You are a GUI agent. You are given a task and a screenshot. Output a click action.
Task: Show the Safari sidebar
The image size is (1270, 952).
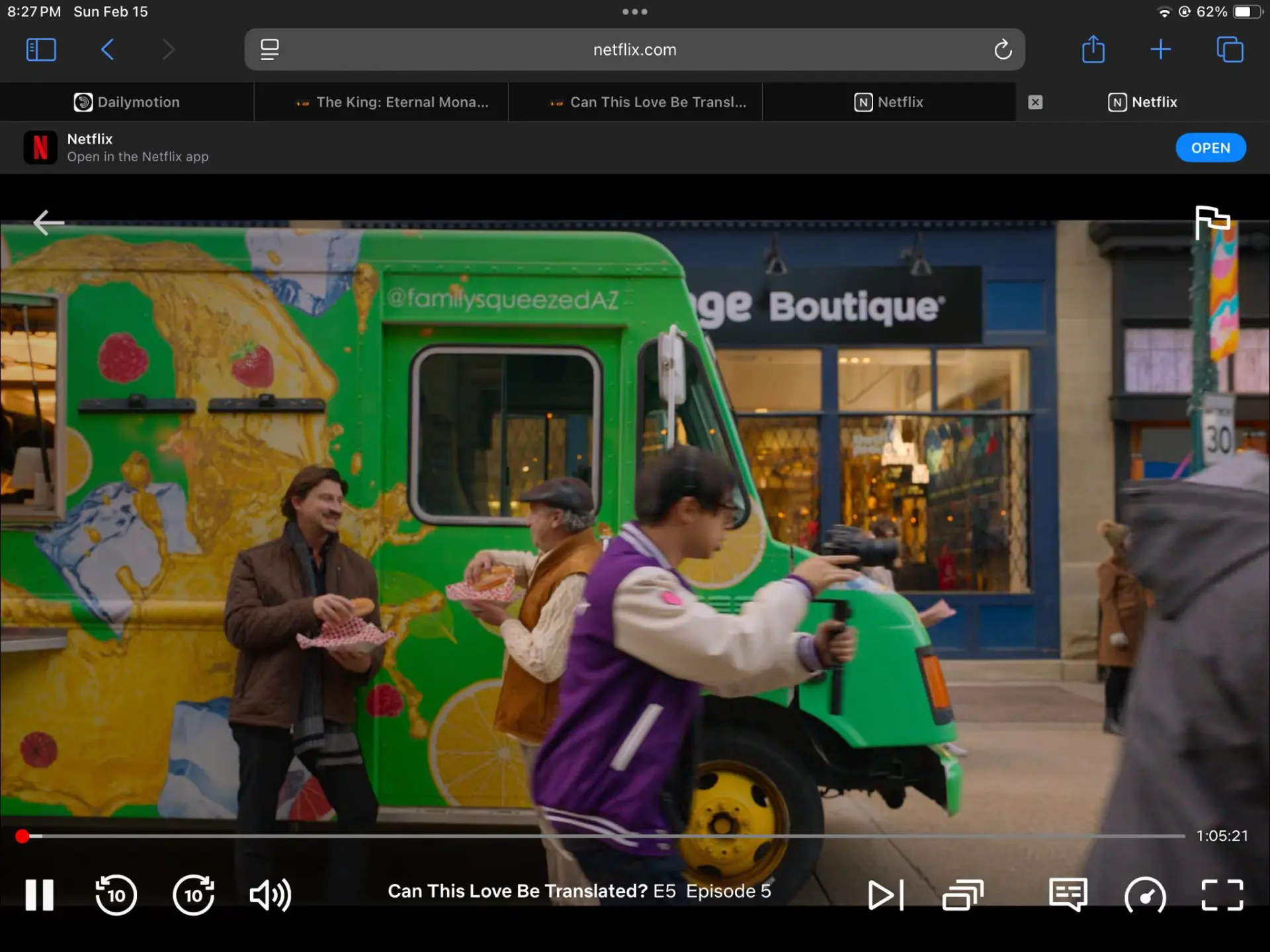[x=41, y=50]
